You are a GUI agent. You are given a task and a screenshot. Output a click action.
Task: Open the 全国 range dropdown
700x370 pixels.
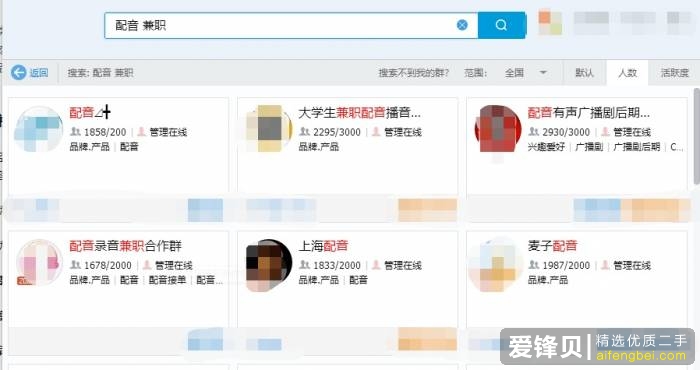526,72
